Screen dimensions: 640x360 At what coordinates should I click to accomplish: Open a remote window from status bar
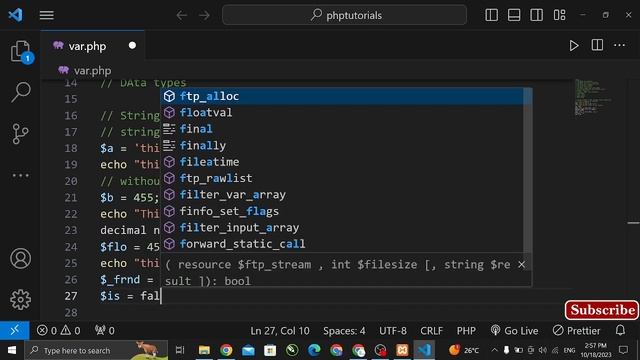[15, 330]
